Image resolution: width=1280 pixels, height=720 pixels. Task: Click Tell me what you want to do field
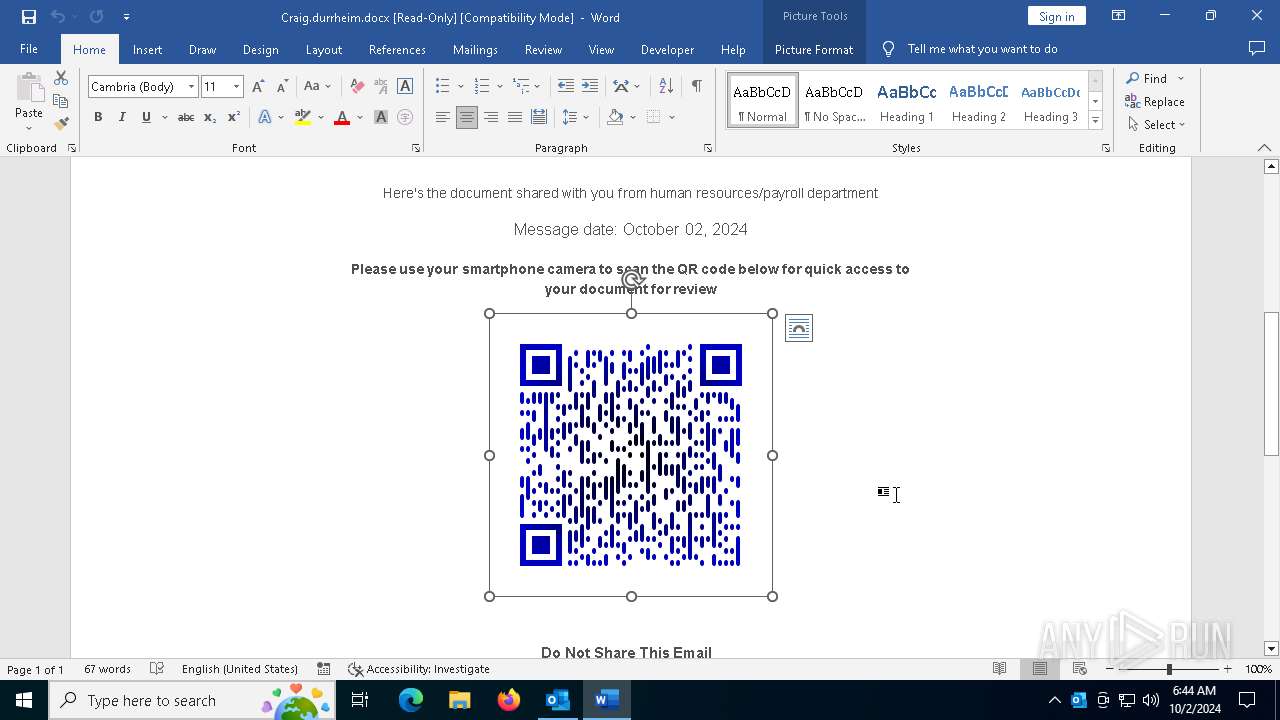point(982,49)
